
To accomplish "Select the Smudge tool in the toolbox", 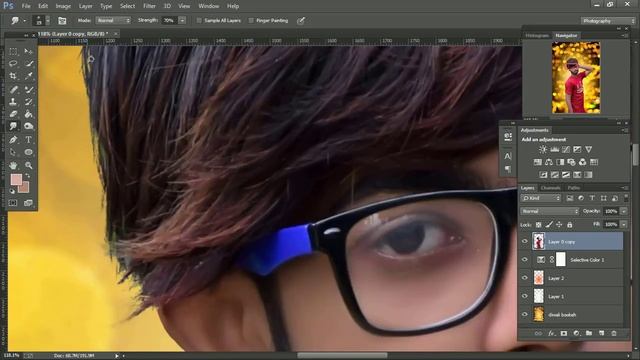I will (13, 127).
